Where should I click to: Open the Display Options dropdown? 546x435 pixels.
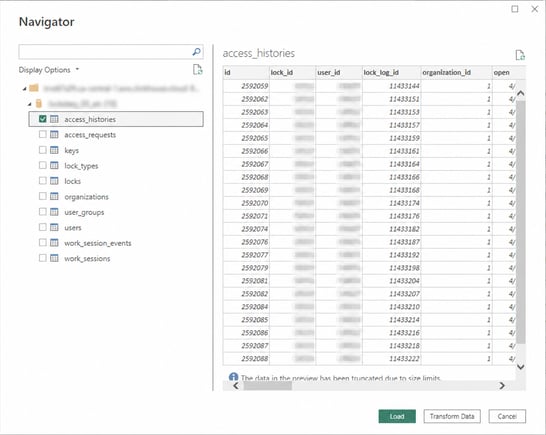tap(49, 70)
